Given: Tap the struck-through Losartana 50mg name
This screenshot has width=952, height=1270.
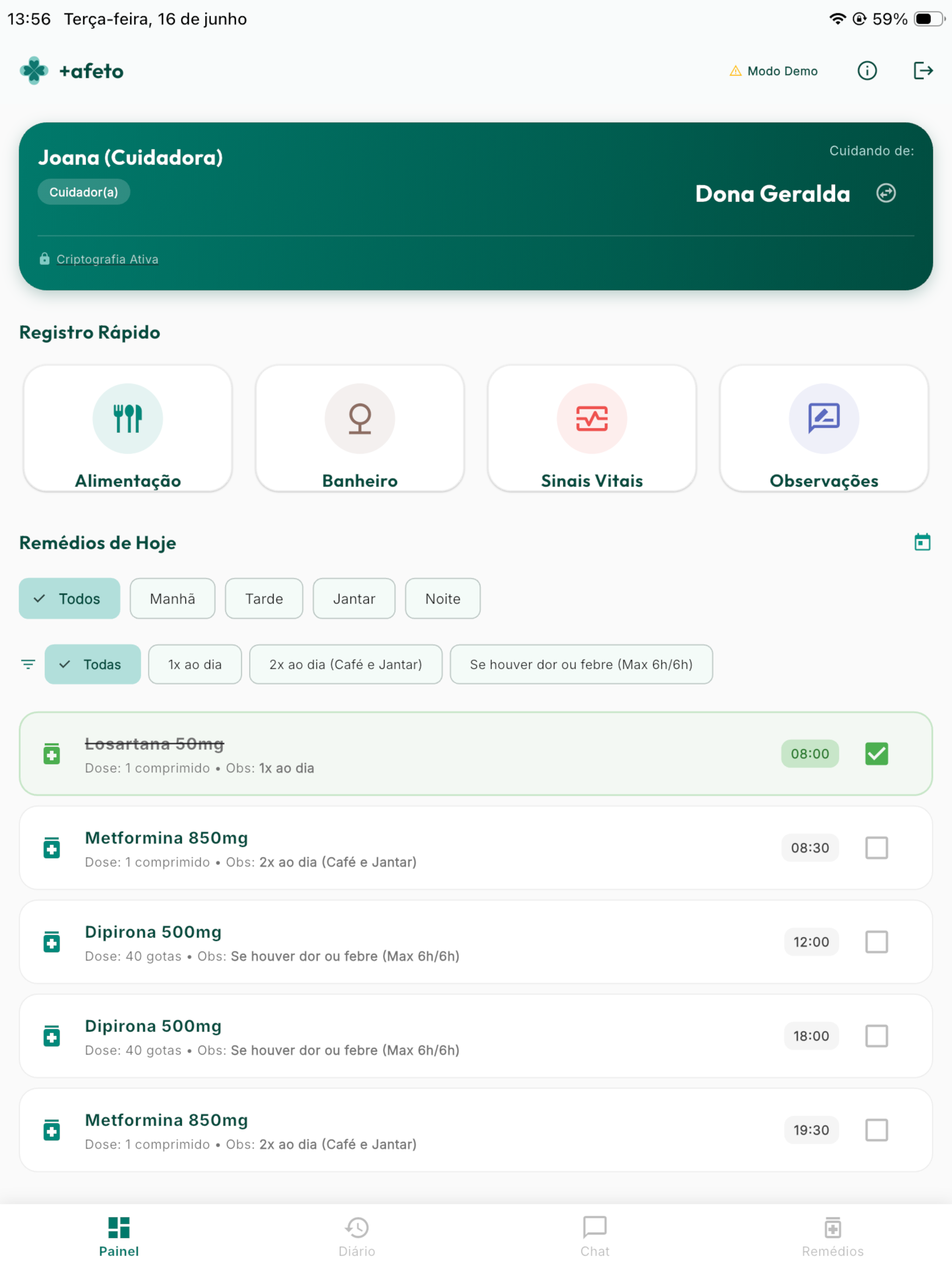Looking at the screenshot, I should tap(154, 743).
